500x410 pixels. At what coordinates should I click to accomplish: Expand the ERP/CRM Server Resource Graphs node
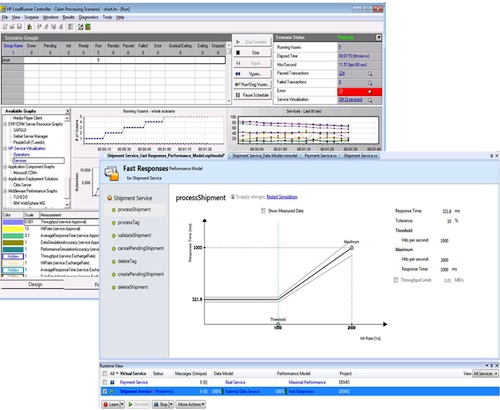tap(5, 124)
